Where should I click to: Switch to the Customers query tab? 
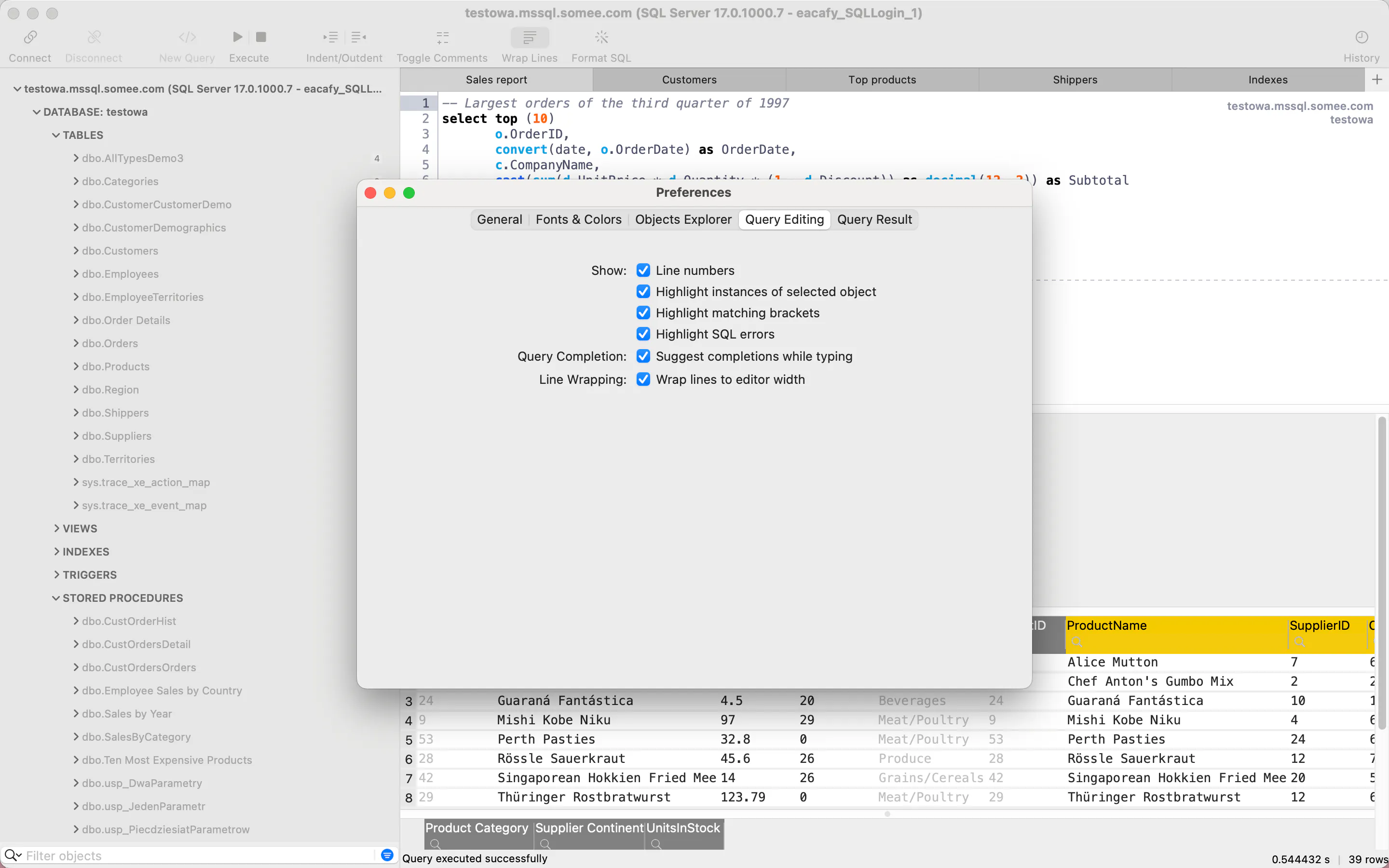click(689, 80)
